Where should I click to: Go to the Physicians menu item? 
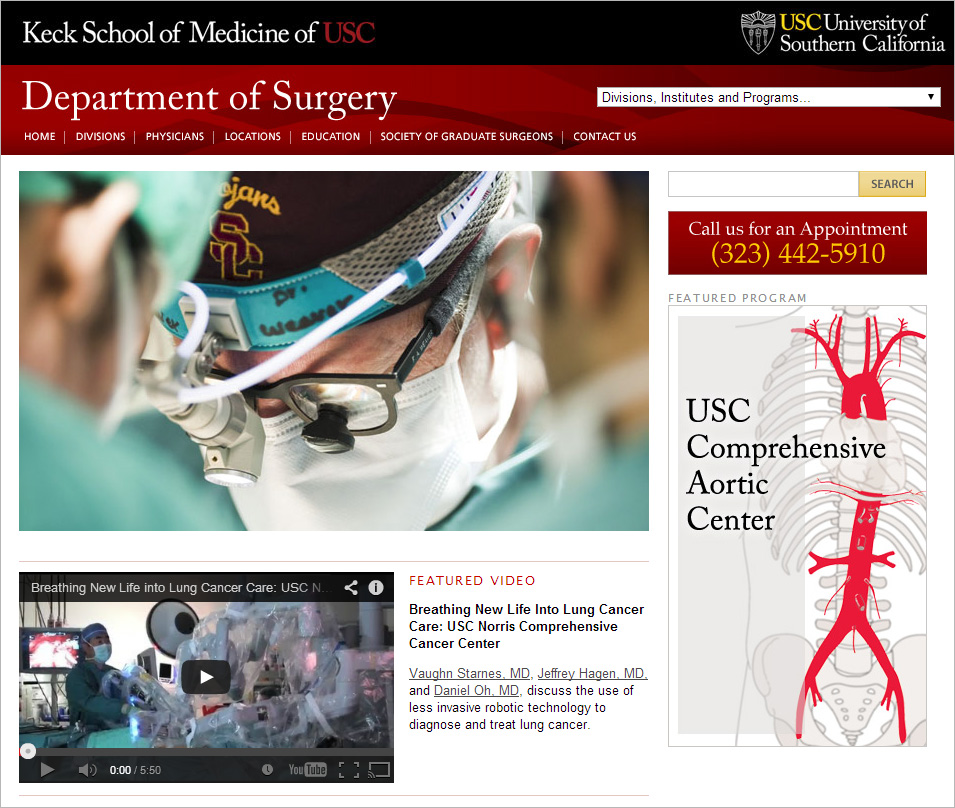pyautogui.click(x=175, y=136)
